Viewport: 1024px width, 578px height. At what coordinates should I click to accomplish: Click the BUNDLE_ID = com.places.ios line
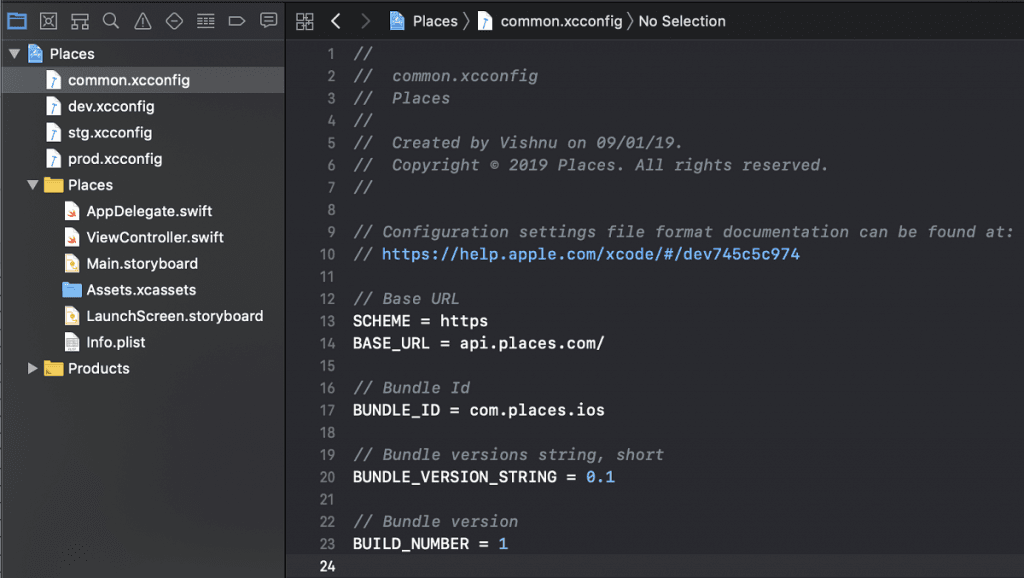[x=479, y=410]
